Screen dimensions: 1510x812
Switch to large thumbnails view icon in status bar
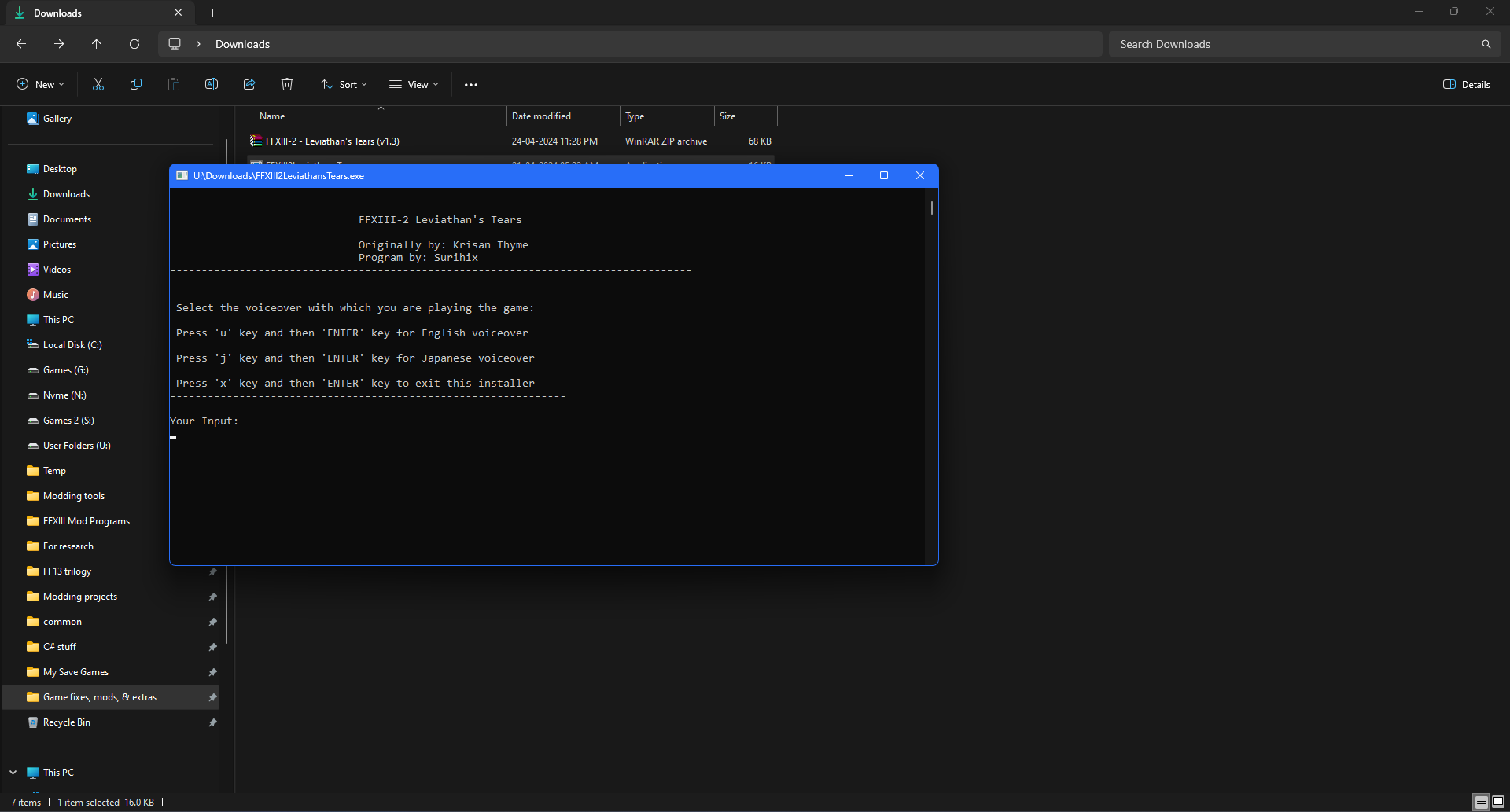point(1498,802)
